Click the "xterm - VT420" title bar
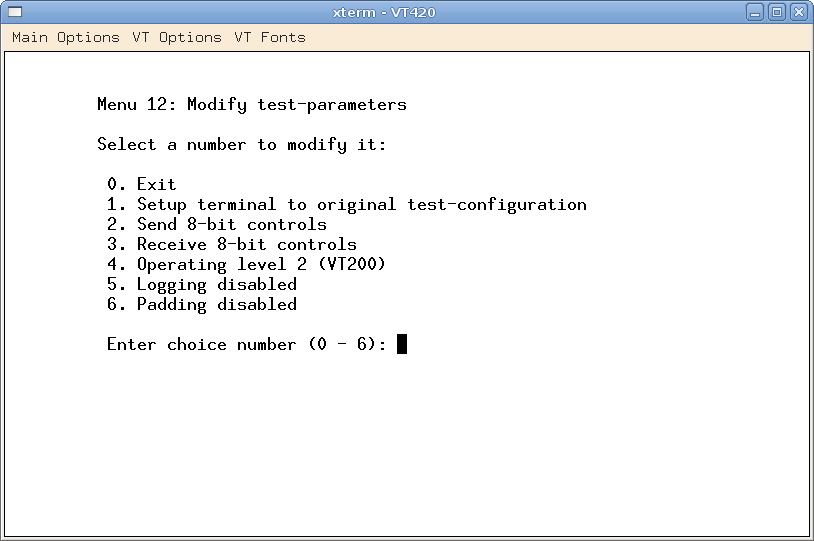The image size is (814, 541). tap(384, 12)
